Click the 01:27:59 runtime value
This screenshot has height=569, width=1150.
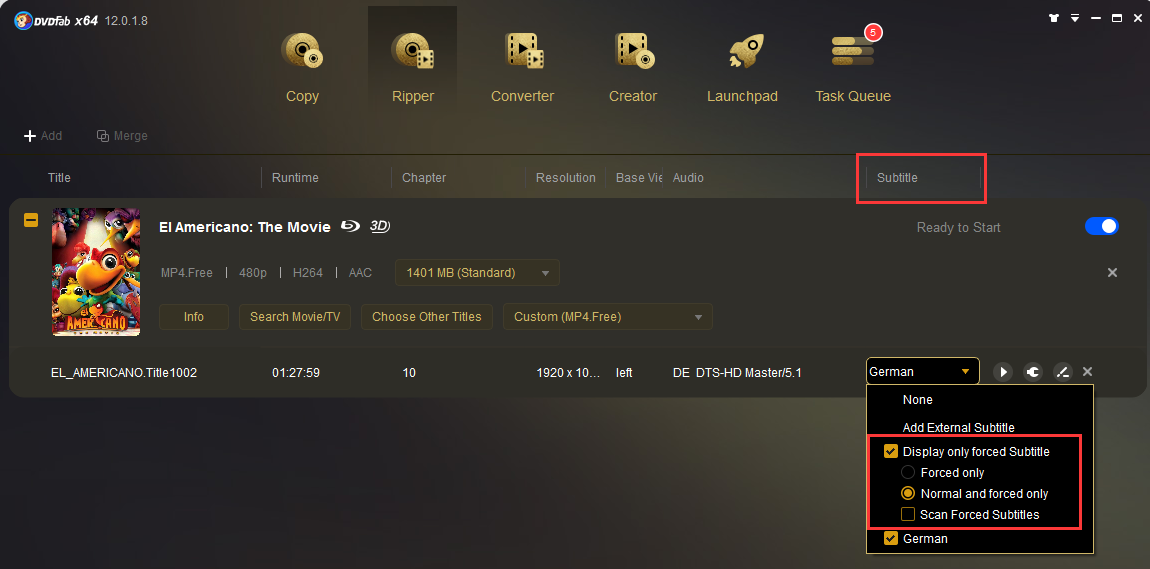click(x=296, y=372)
